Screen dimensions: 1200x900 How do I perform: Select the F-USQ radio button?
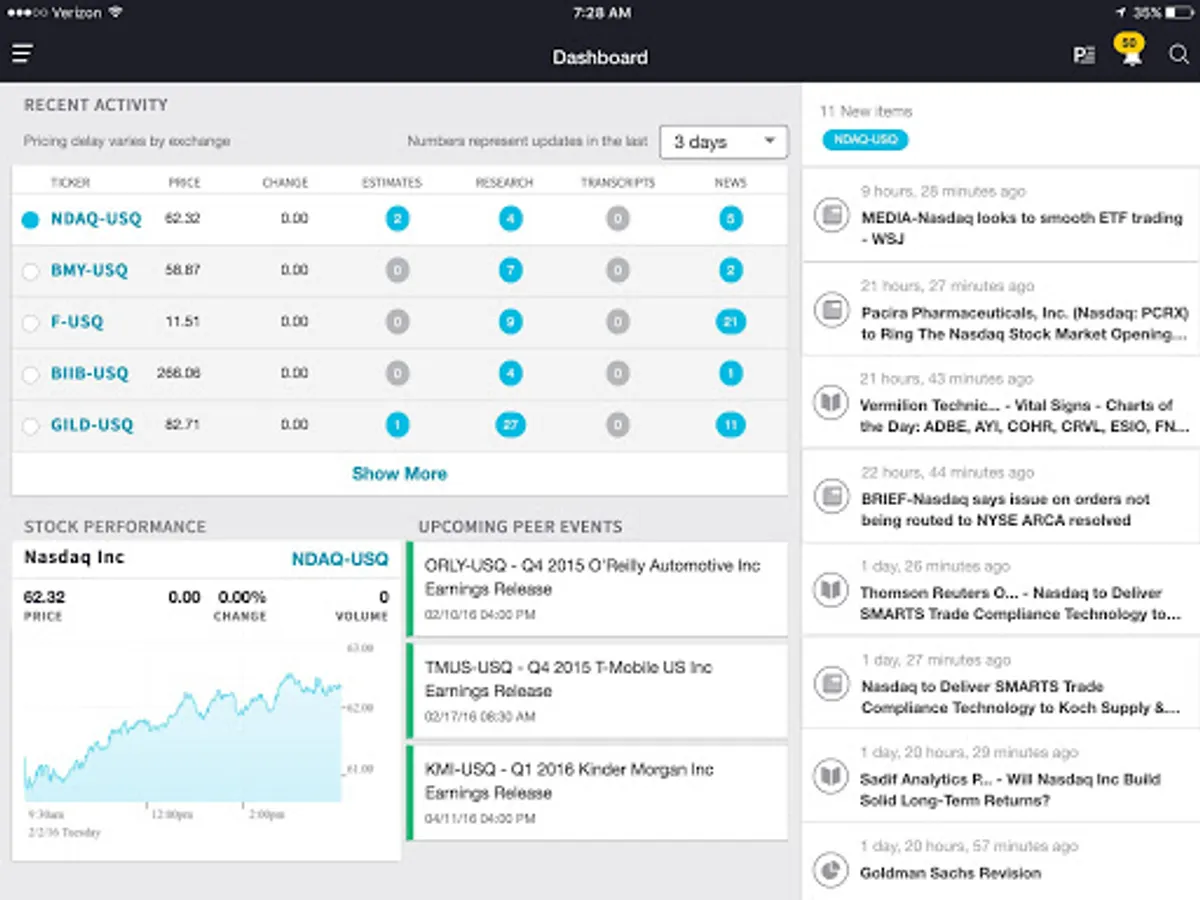[30, 322]
